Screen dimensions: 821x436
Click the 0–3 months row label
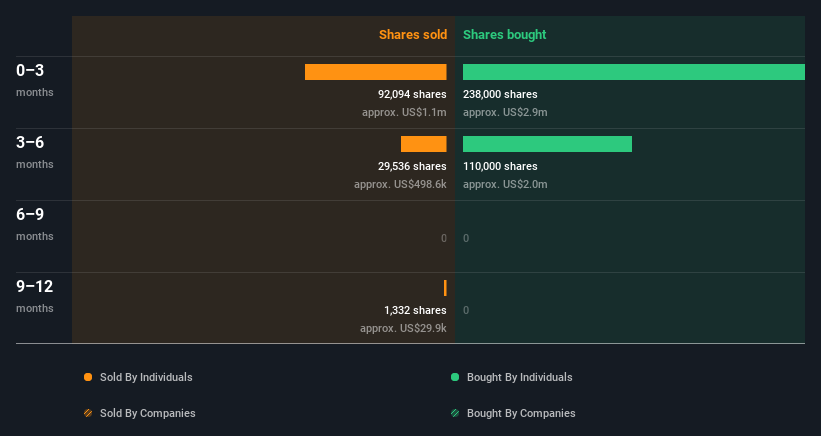pos(35,80)
